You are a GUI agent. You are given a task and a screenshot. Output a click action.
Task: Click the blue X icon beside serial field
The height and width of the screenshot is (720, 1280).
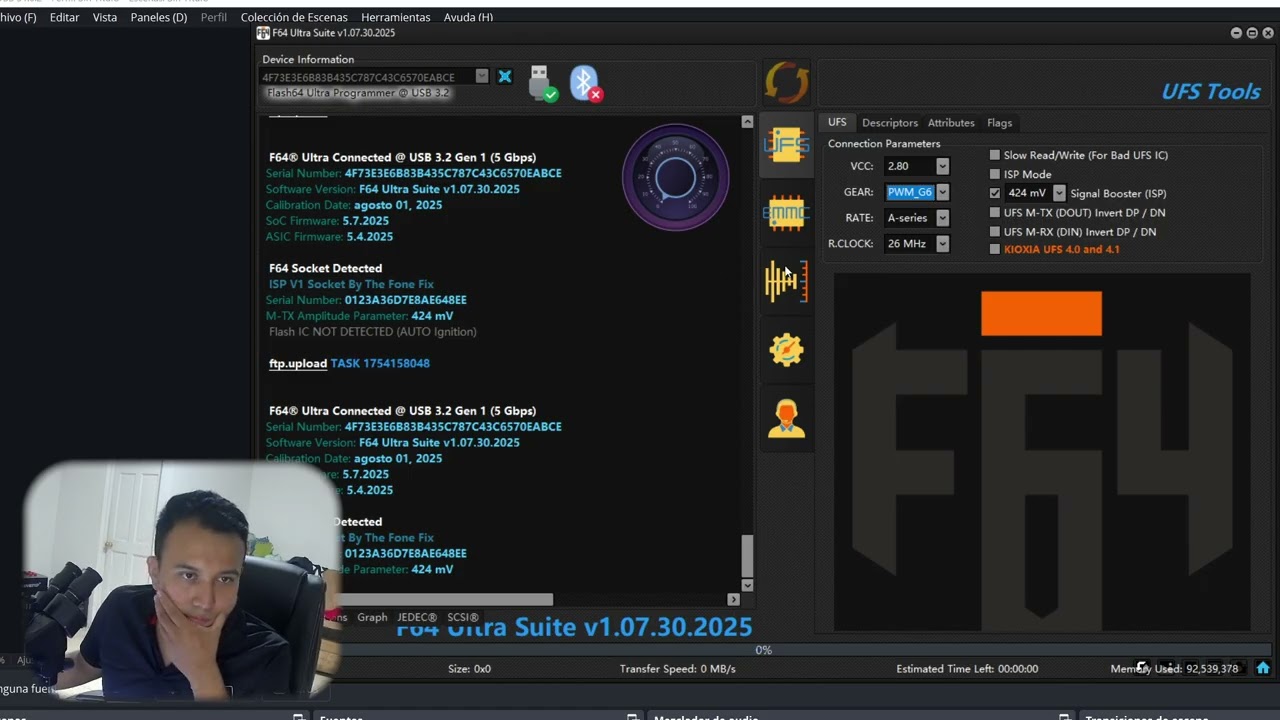(505, 77)
